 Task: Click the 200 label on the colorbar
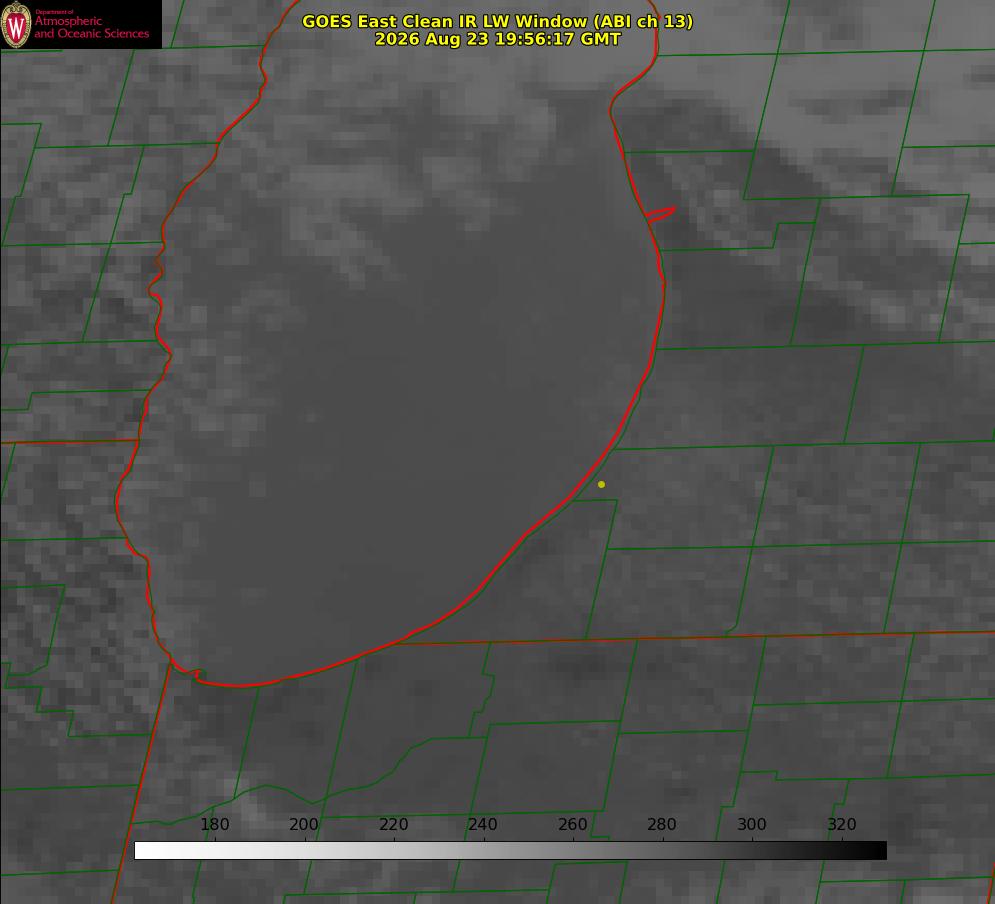click(x=304, y=824)
